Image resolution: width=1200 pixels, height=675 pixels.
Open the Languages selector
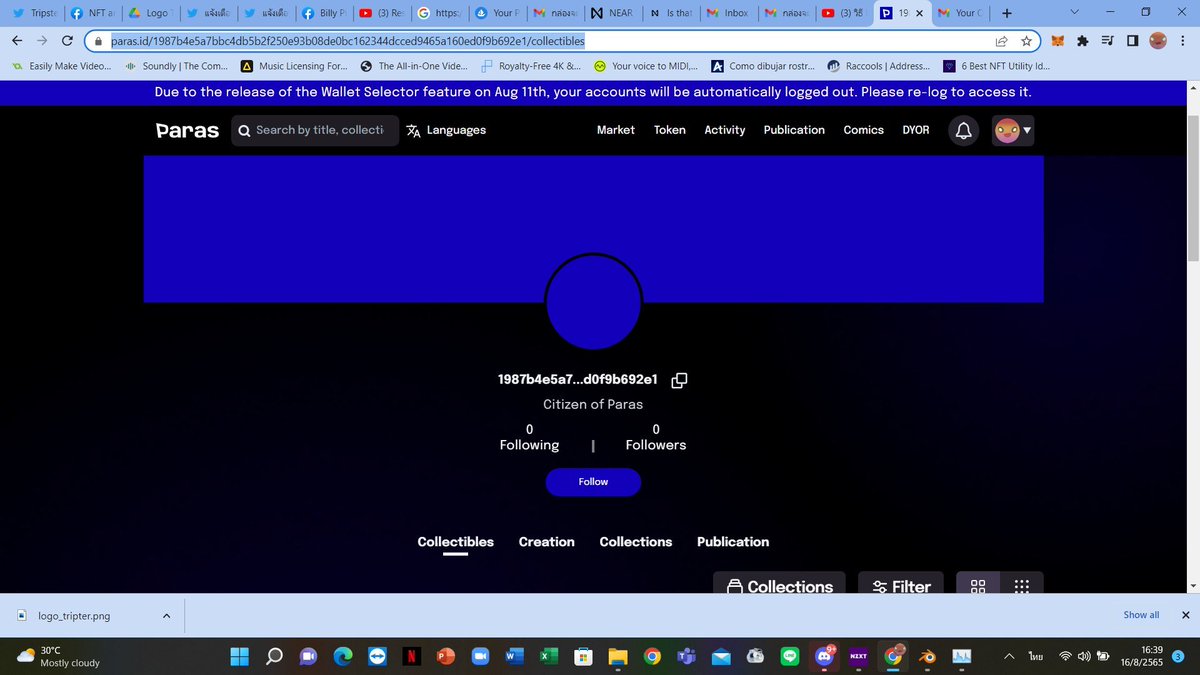(x=446, y=130)
